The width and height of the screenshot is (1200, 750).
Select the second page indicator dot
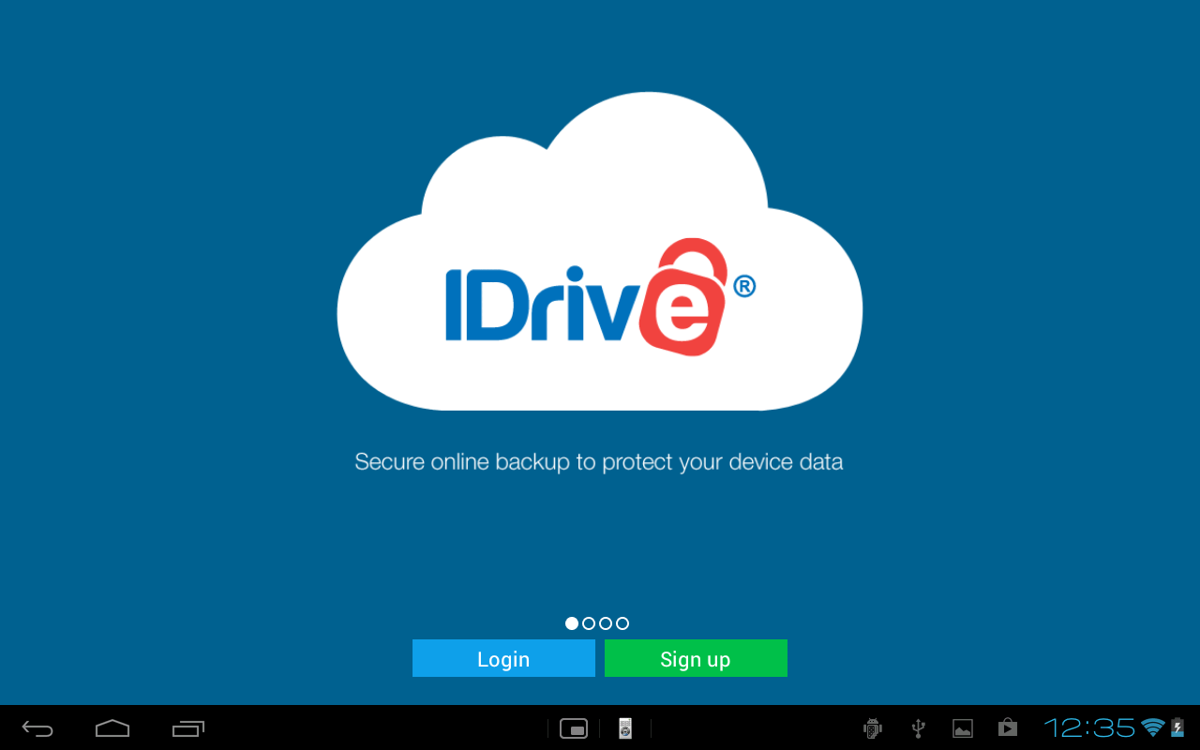589,623
